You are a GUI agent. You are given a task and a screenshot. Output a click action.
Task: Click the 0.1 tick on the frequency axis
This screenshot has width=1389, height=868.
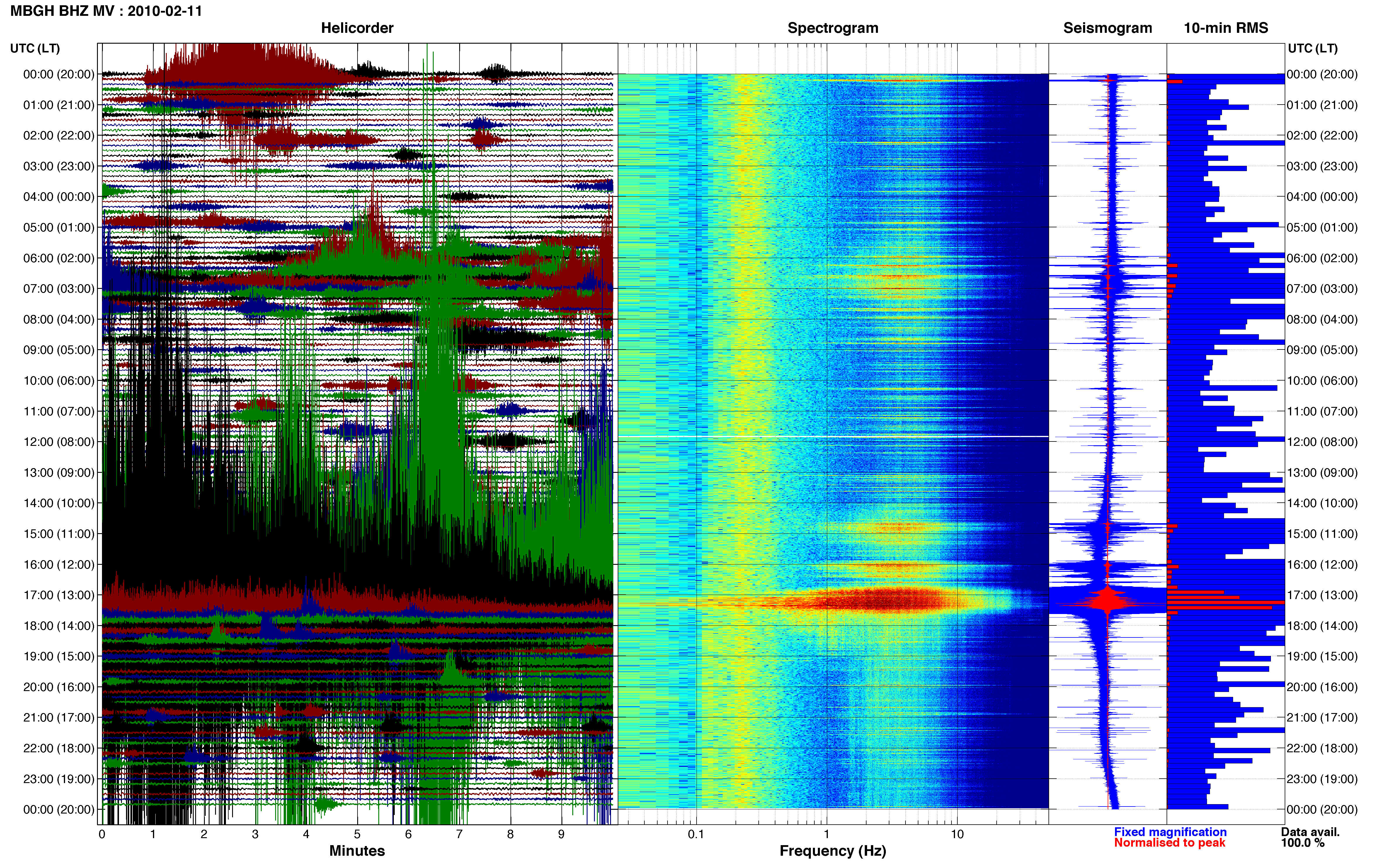tap(696, 834)
